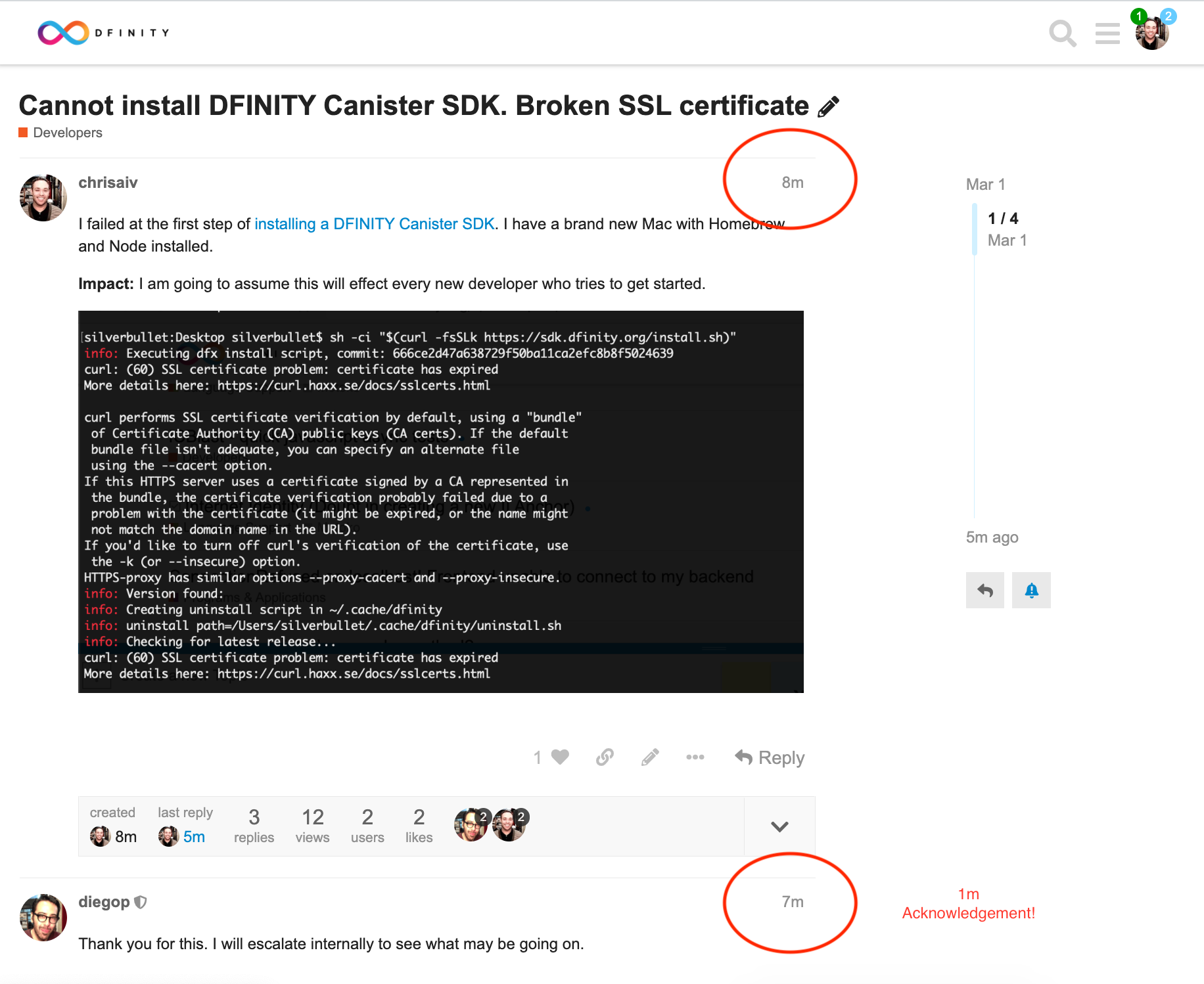
Task: Copy the post link using the link icon
Action: coord(604,757)
